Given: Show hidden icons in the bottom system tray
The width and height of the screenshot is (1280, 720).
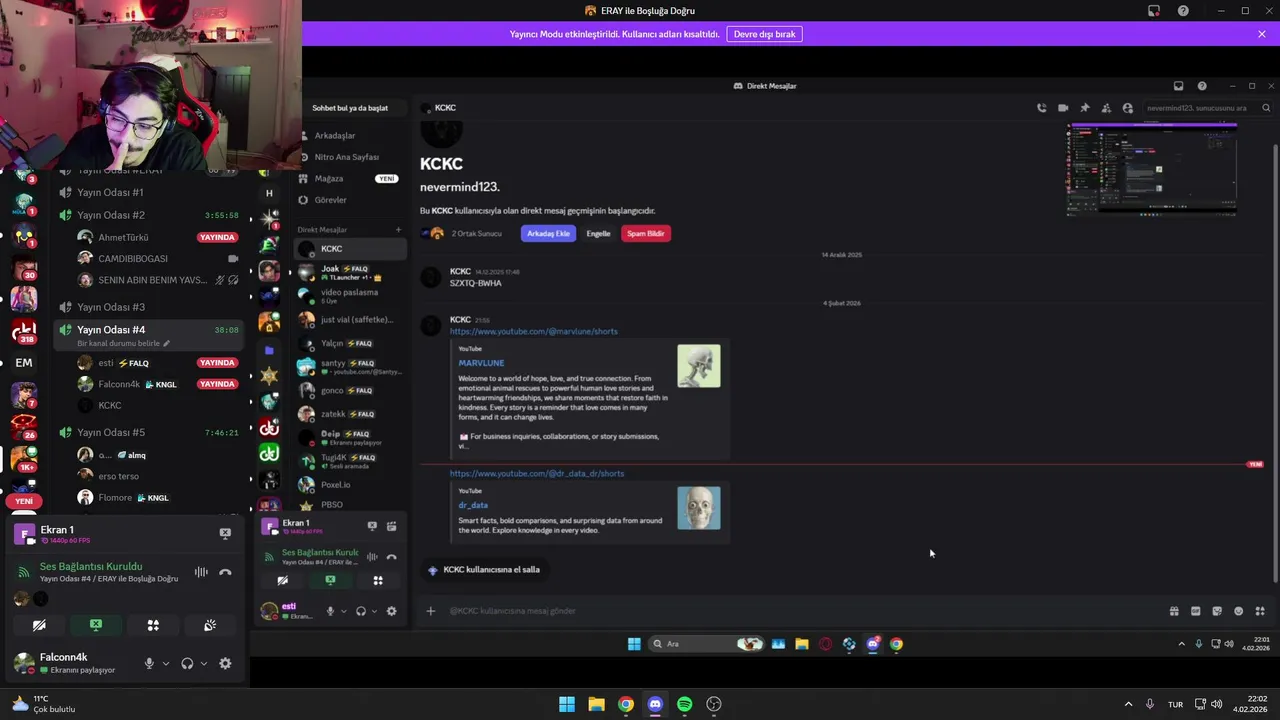Looking at the screenshot, I should tap(1129, 704).
